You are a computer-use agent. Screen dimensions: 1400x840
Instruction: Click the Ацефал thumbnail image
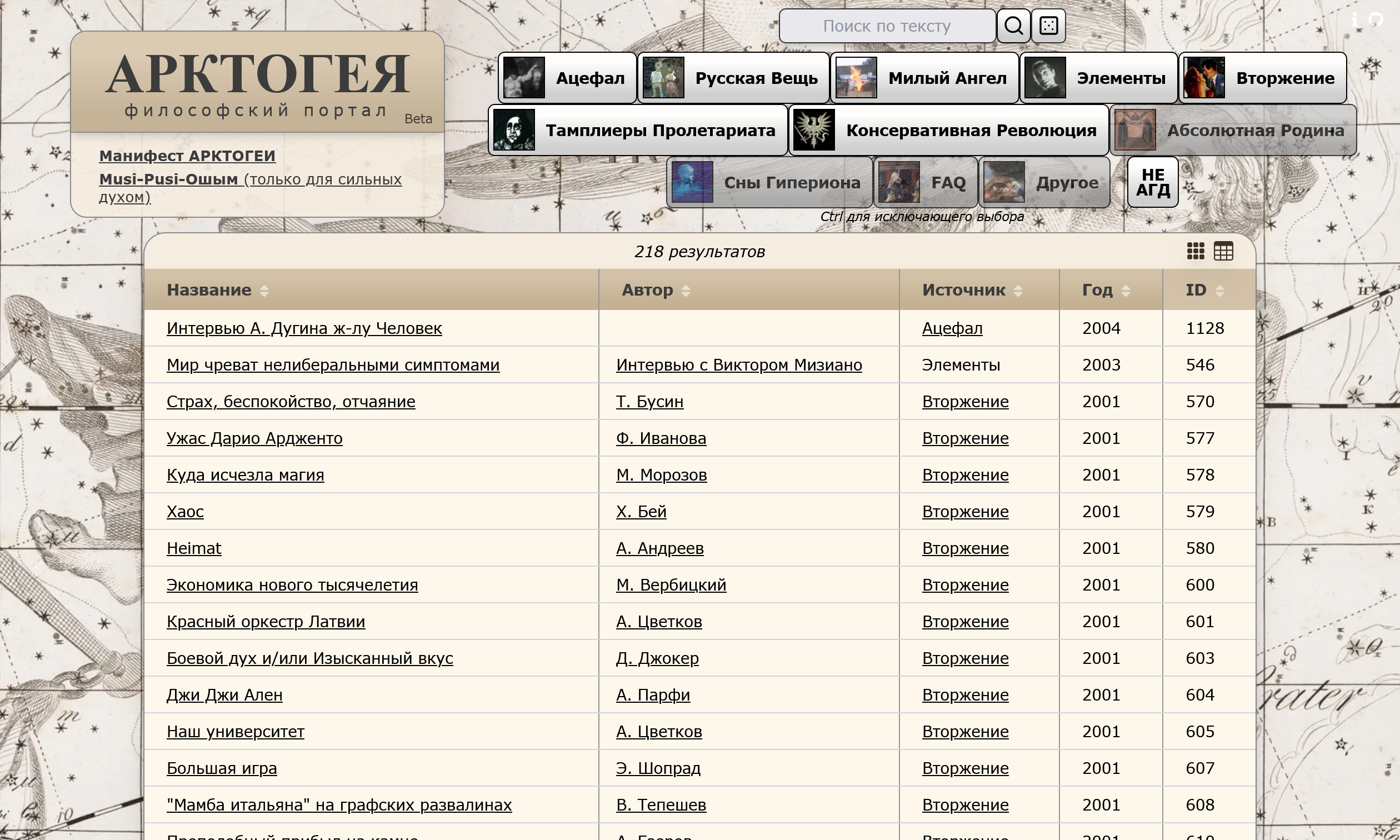pyautogui.click(x=524, y=78)
